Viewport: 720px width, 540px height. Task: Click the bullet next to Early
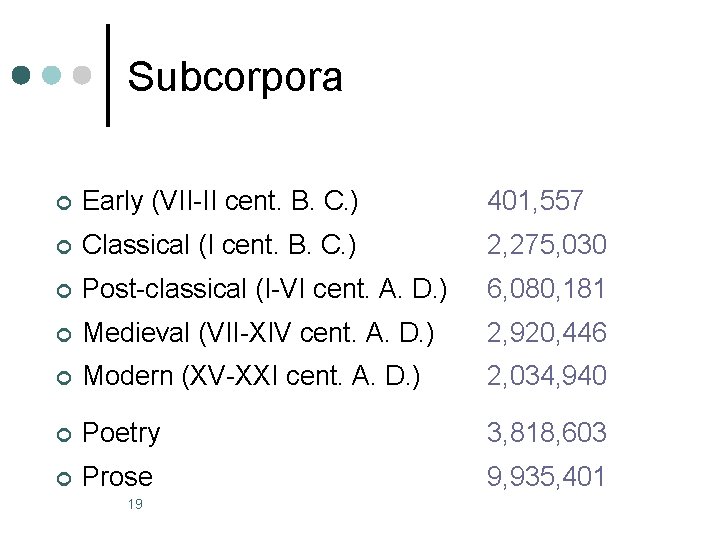tap(63, 203)
